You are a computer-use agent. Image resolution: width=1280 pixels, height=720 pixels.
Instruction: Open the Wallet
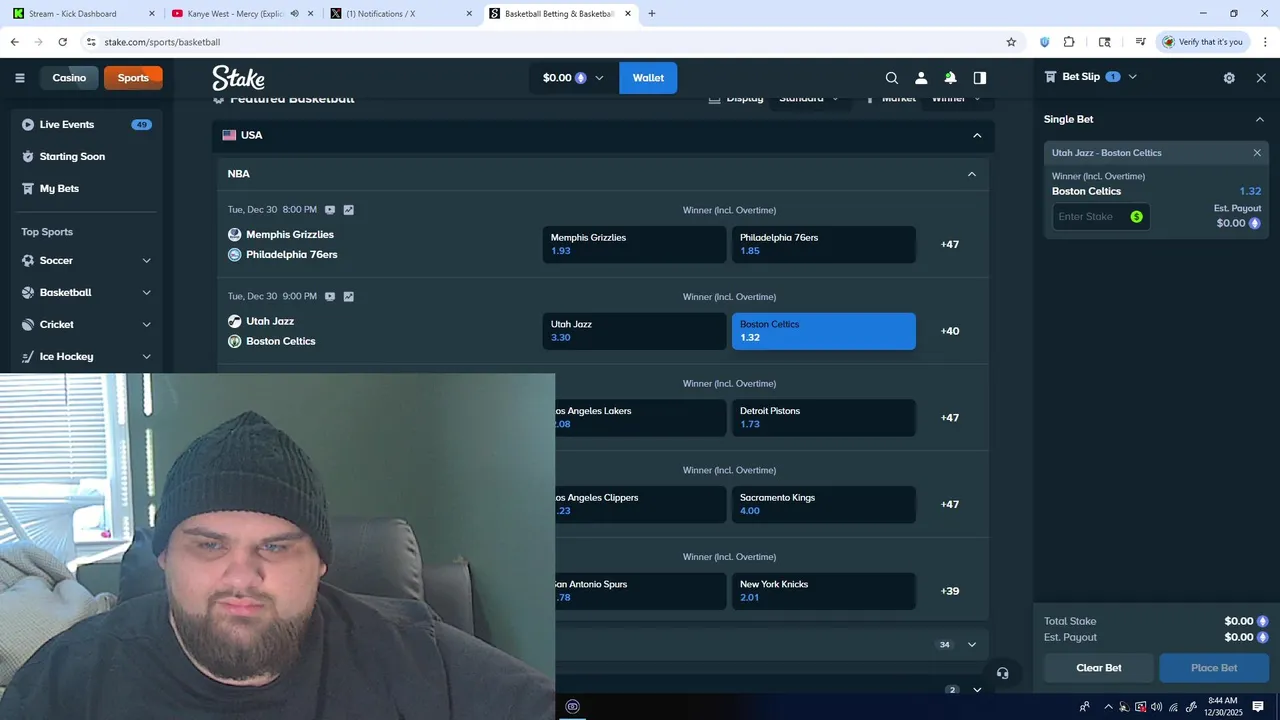coord(648,78)
